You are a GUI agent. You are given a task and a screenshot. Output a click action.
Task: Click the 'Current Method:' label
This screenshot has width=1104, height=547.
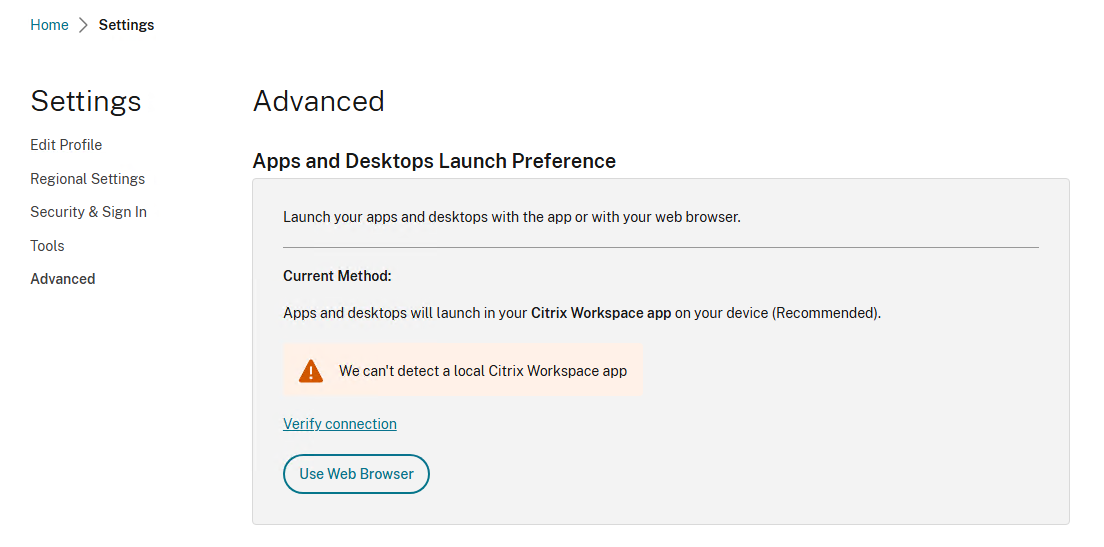[337, 276]
